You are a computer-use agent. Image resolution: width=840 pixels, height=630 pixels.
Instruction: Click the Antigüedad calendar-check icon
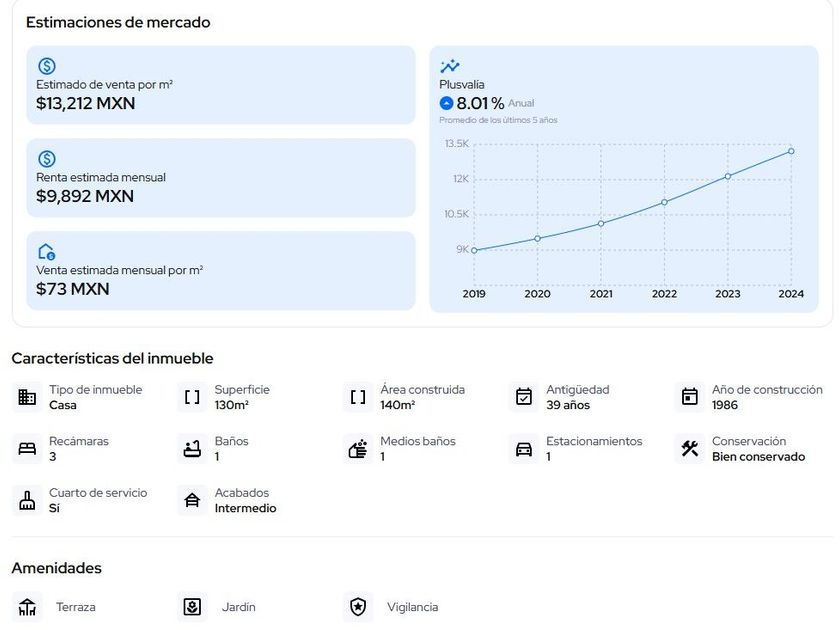coord(524,397)
